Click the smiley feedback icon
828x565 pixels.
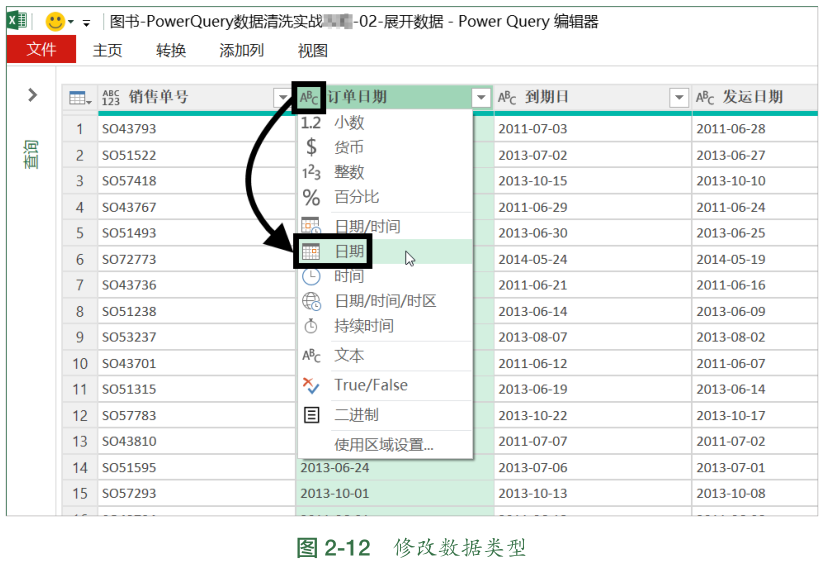pyautogui.click(x=55, y=22)
